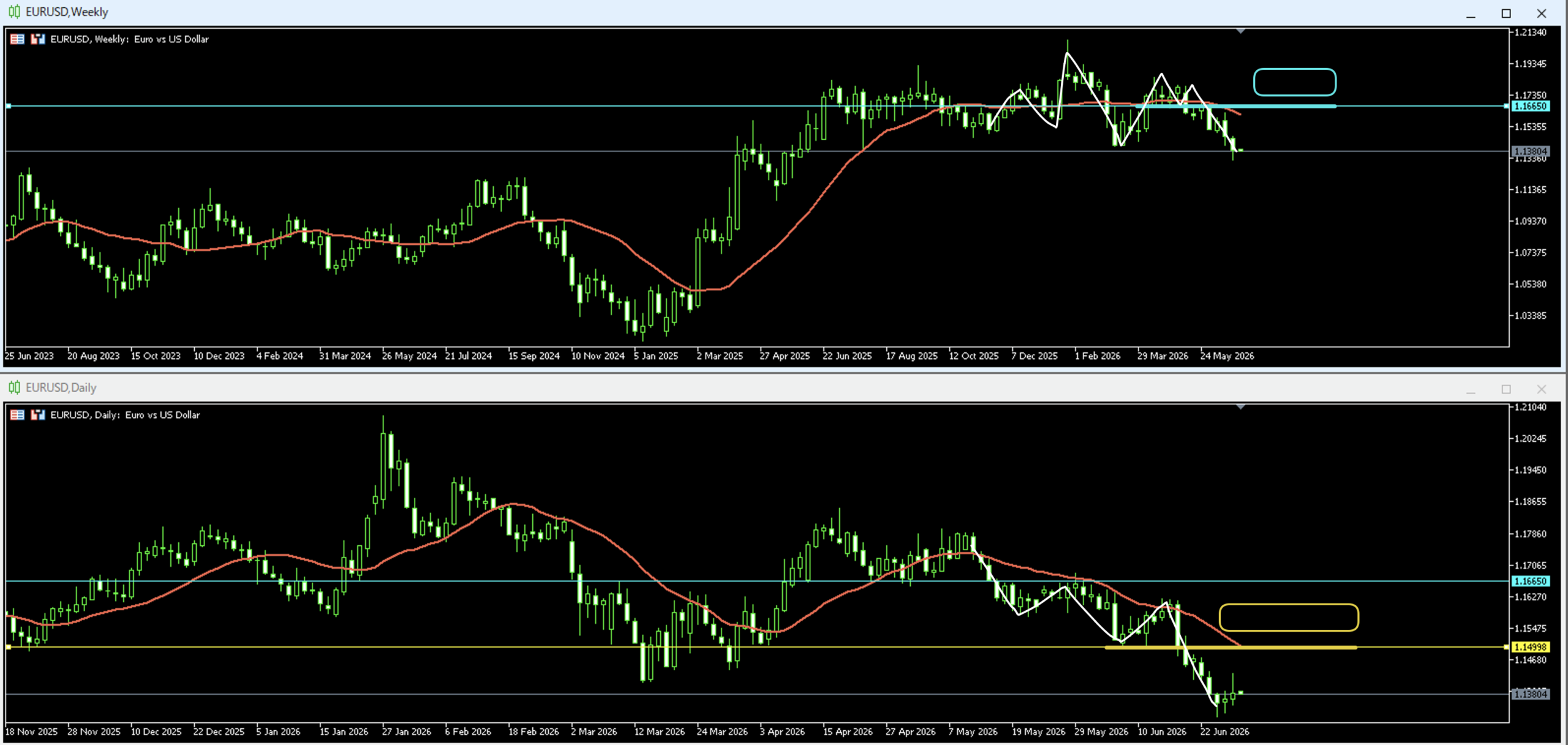Select the thick cyan line segment on Weekly chart

(1236, 106)
